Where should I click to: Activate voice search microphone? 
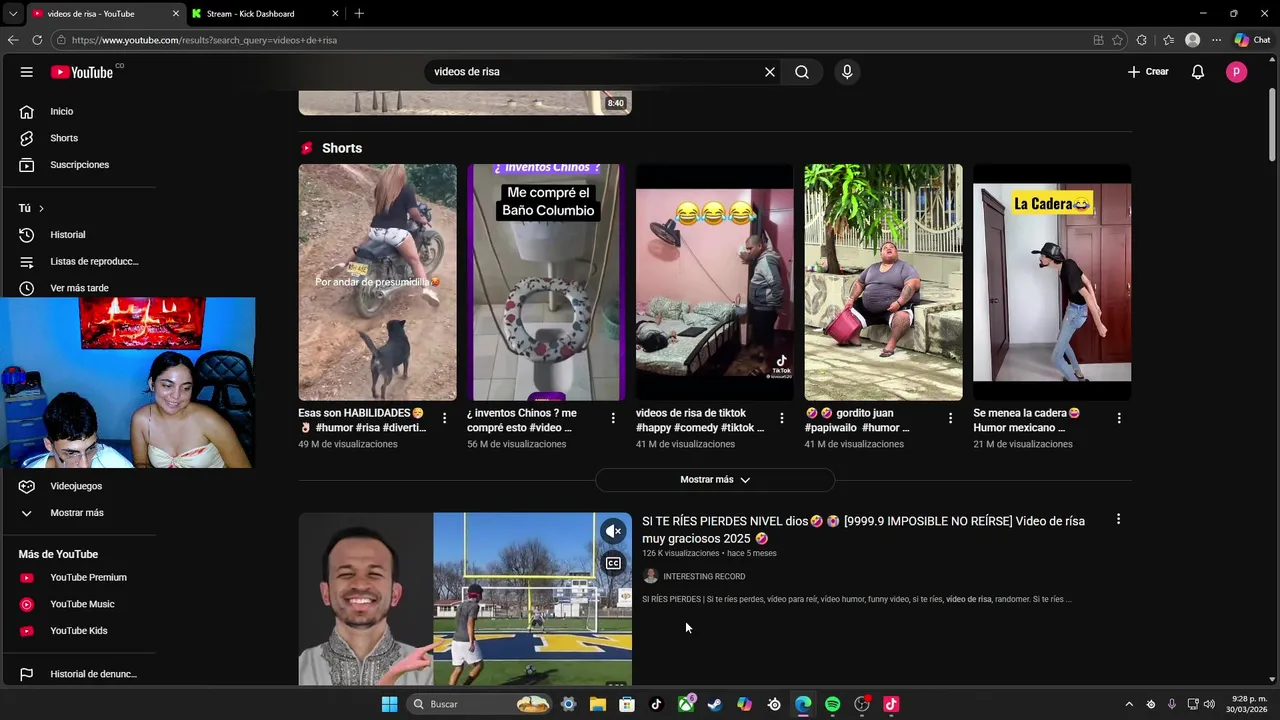847,72
